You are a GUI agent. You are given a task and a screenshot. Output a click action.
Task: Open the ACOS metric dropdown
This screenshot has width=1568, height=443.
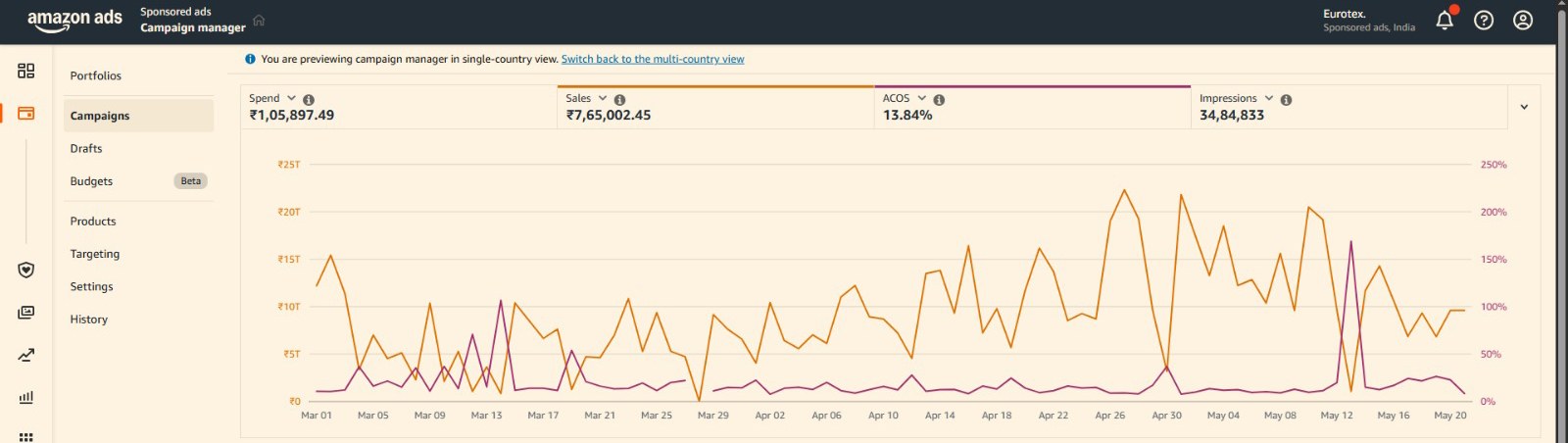[922, 98]
